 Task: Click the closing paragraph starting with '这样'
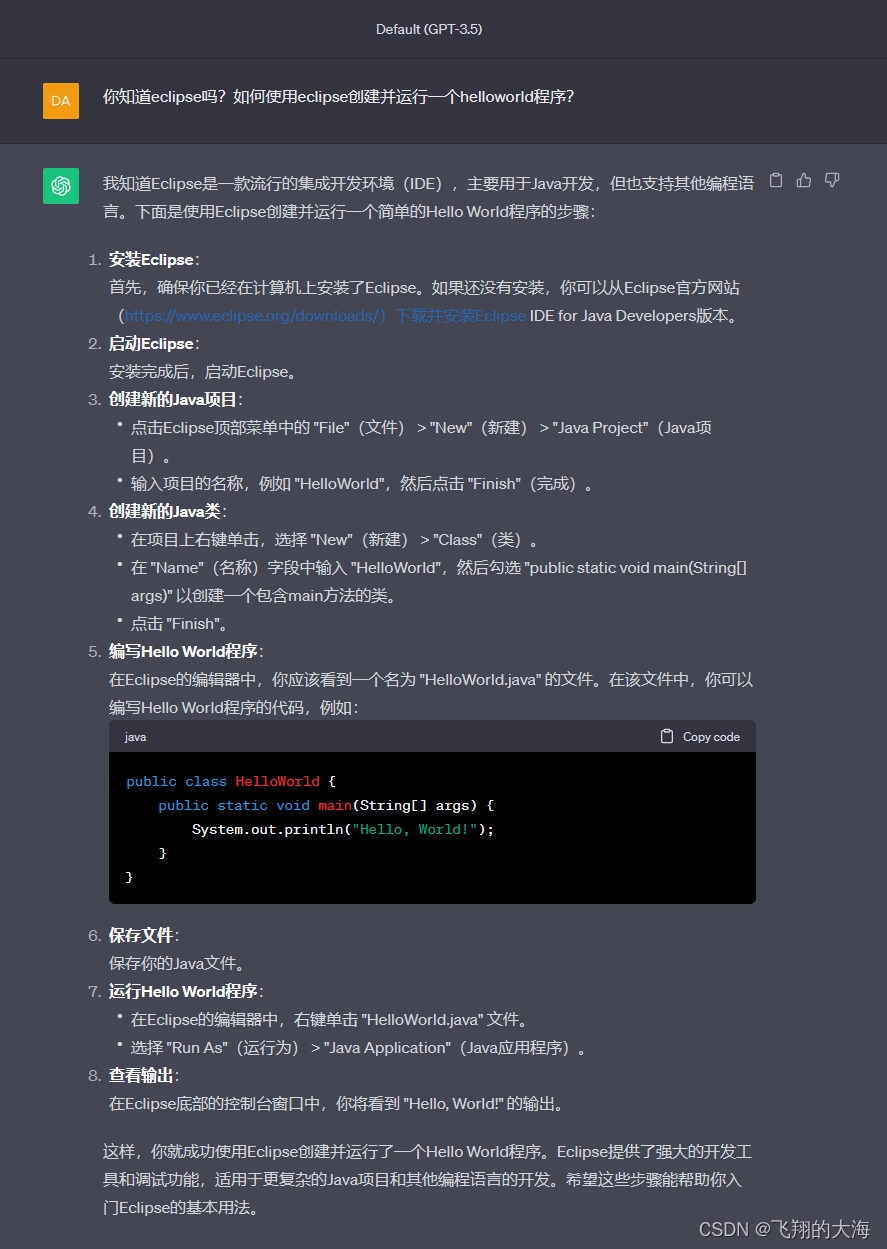point(428,1179)
